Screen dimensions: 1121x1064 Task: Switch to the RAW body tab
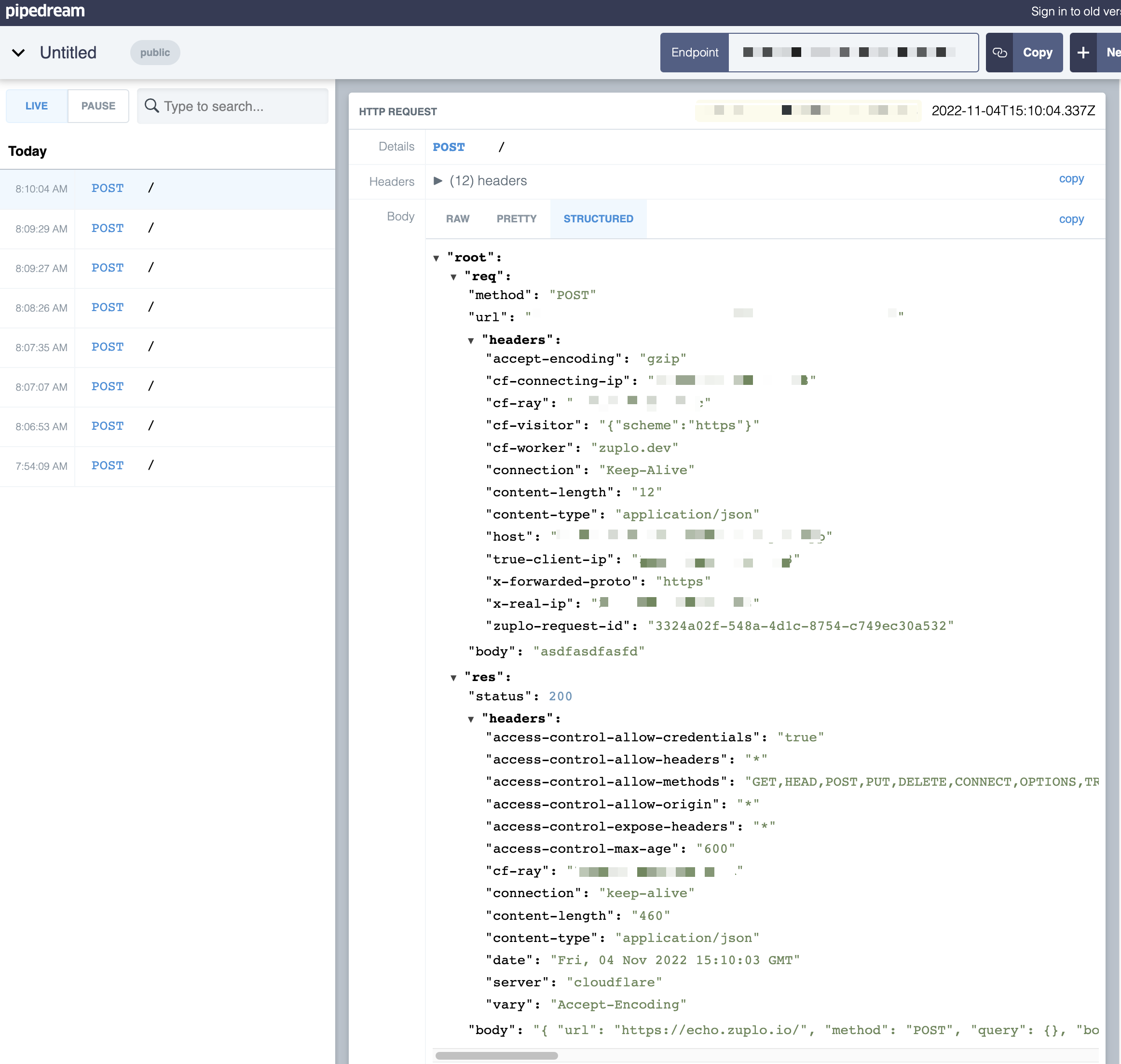457,219
